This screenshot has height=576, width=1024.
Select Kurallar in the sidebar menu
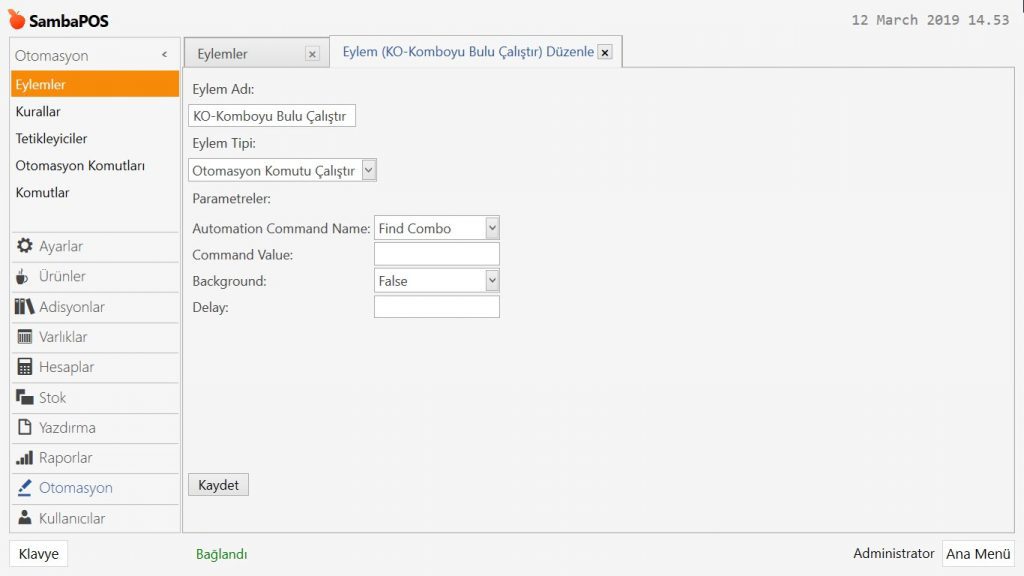tap(38, 112)
